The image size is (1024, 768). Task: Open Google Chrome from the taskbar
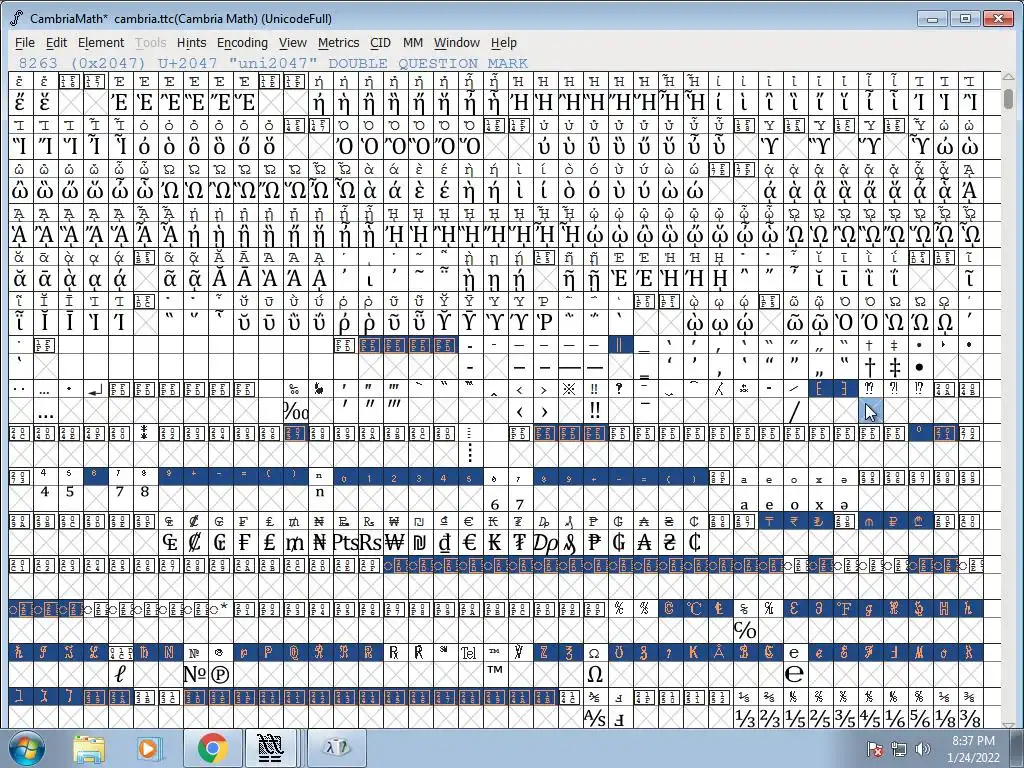tap(212, 748)
